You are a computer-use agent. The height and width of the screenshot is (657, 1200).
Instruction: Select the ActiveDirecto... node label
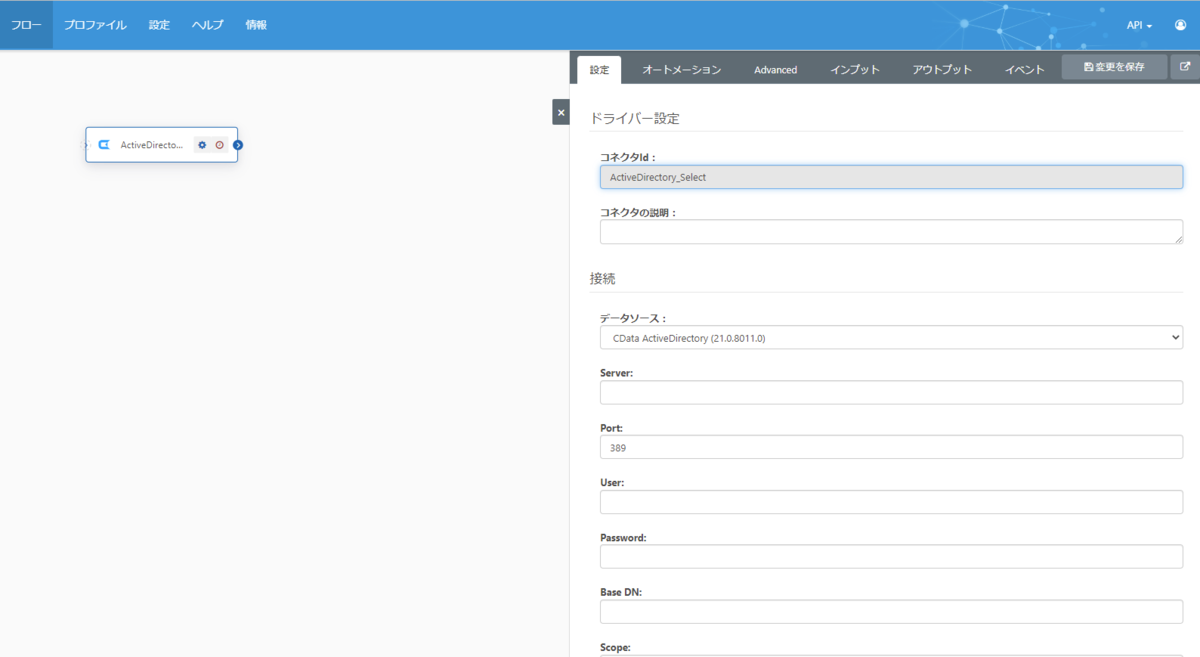pyautogui.click(x=152, y=145)
